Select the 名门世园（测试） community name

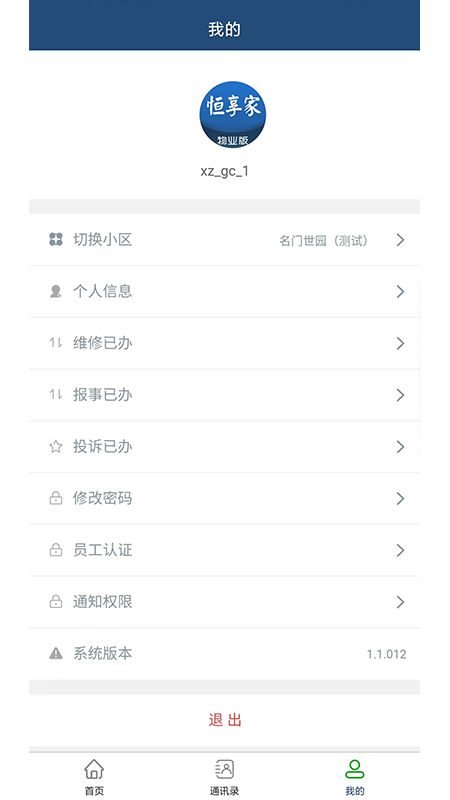pyautogui.click(x=323, y=240)
